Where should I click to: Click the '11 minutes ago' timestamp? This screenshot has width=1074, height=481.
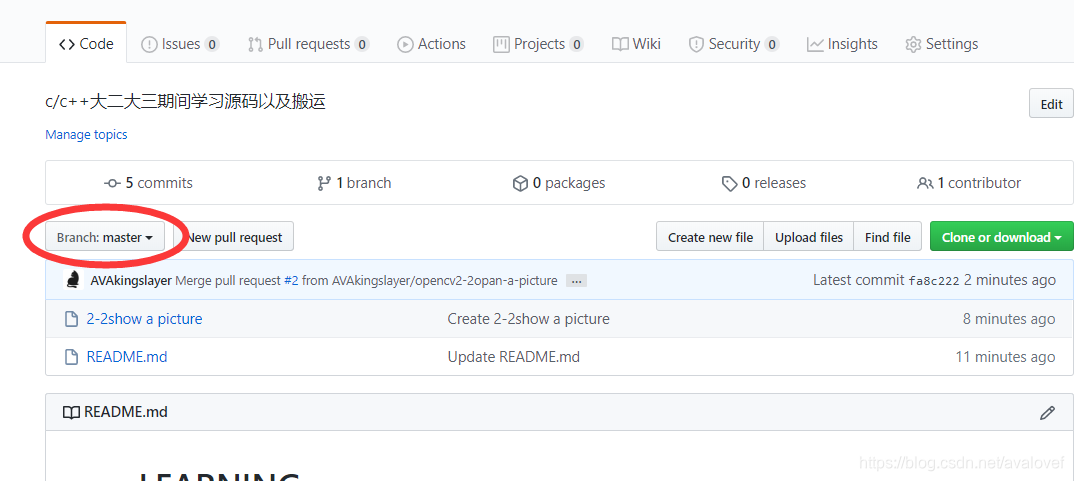pyautogui.click(x=1006, y=357)
